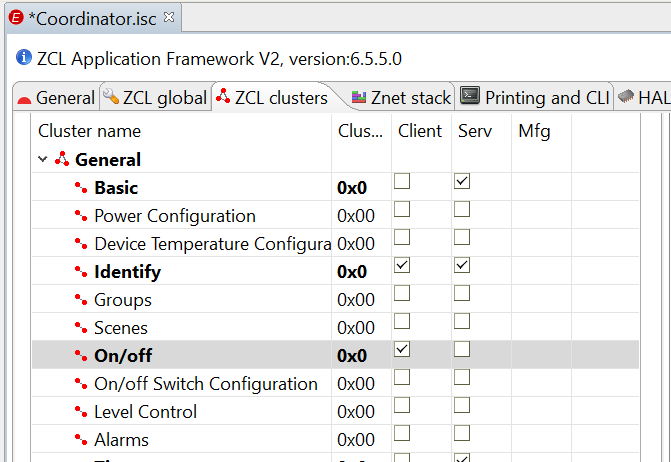Click the Znet stack tab's colored blocks icon
The height and width of the screenshot is (462, 671).
pos(359,98)
